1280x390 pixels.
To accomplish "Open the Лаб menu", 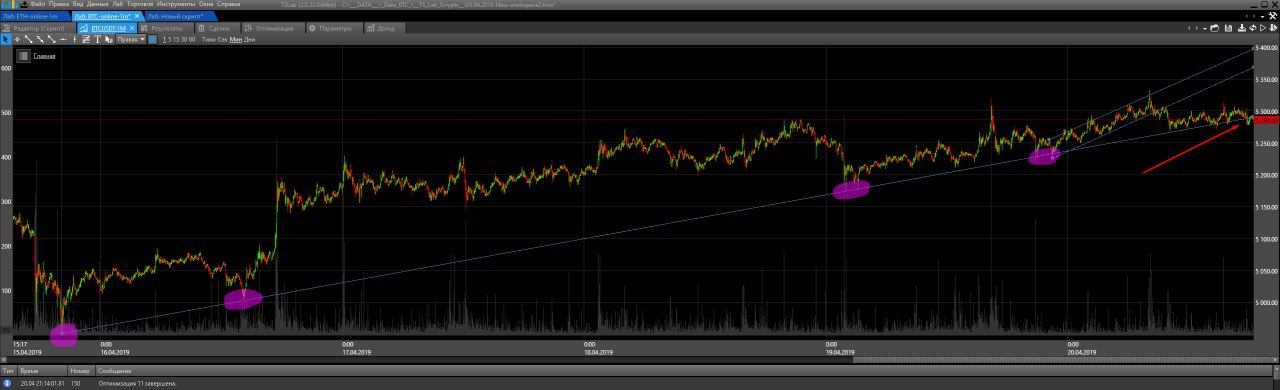I will [x=118, y=4].
